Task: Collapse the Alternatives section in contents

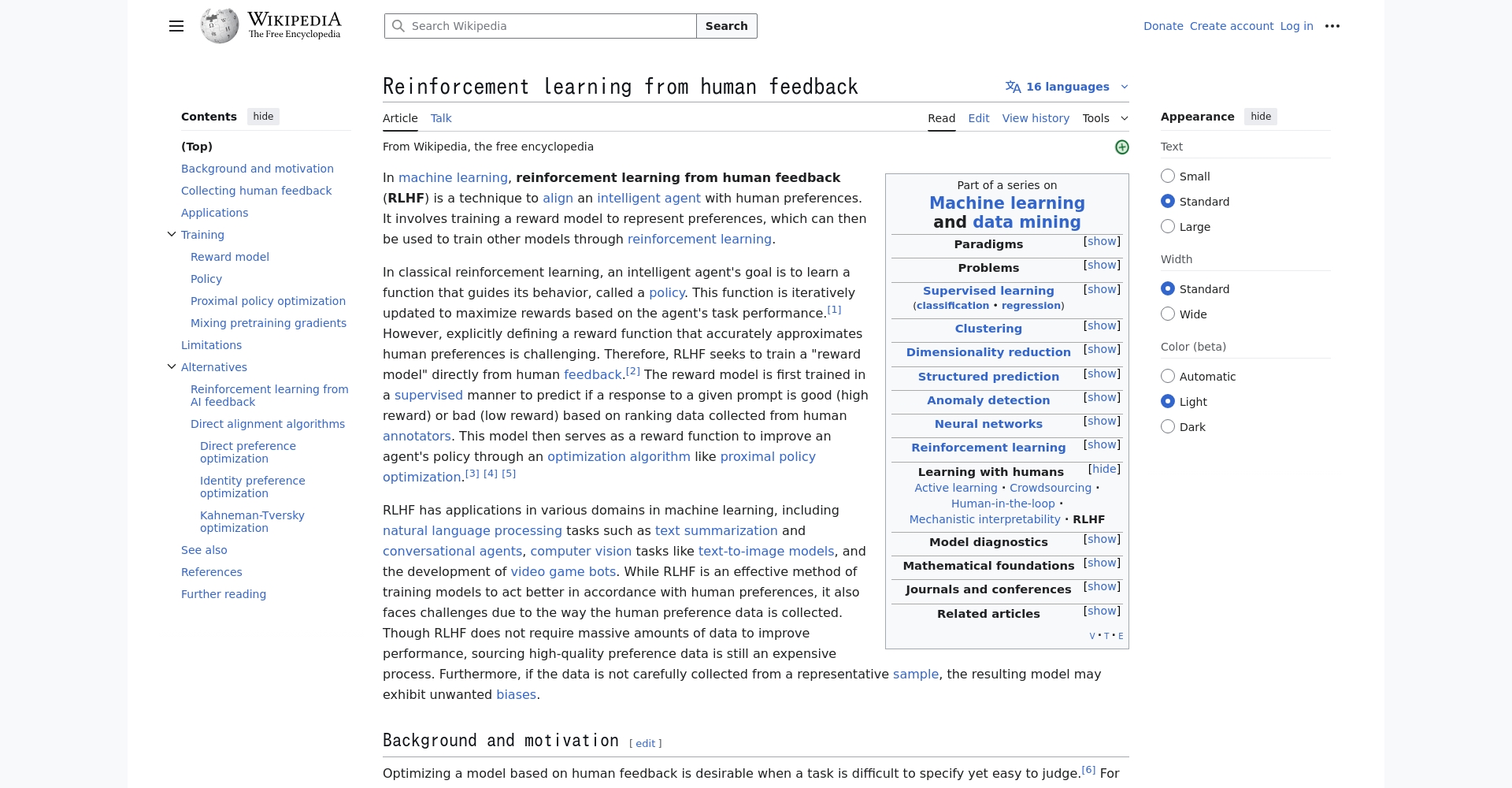Action: (x=172, y=366)
